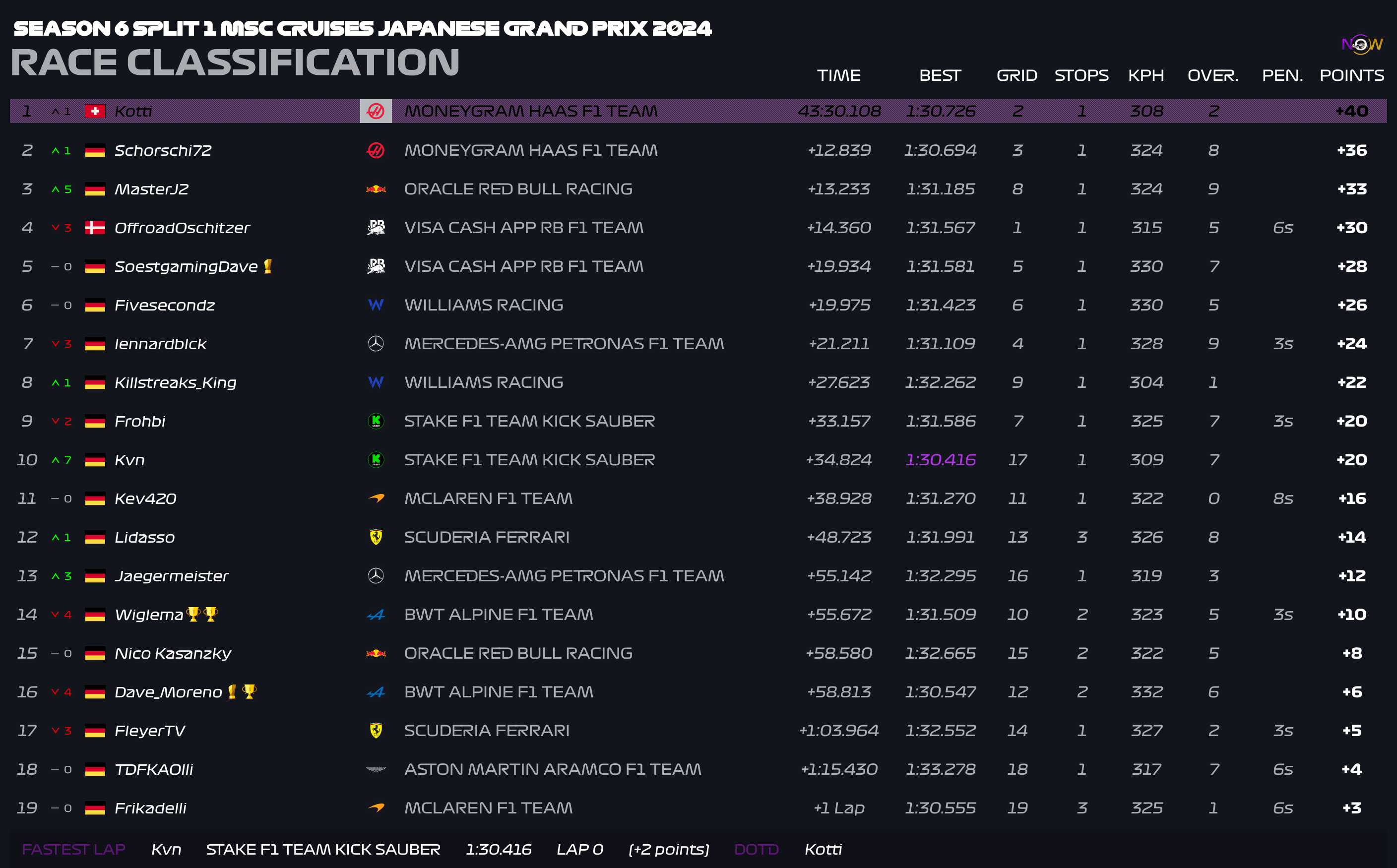Click the KPH column header
Viewport: 1397px width, 868px height.
1146,75
